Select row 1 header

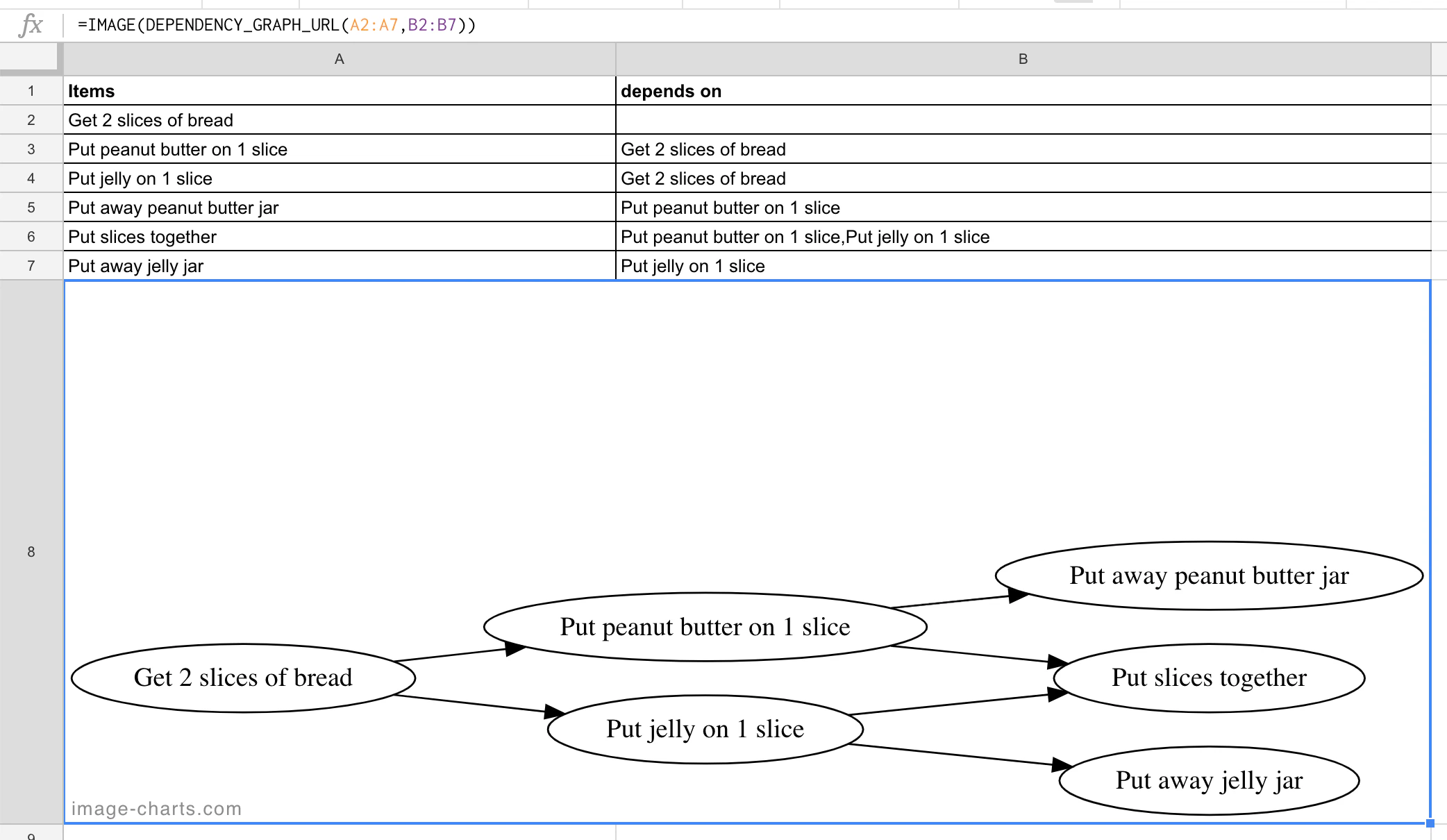click(x=31, y=91)
